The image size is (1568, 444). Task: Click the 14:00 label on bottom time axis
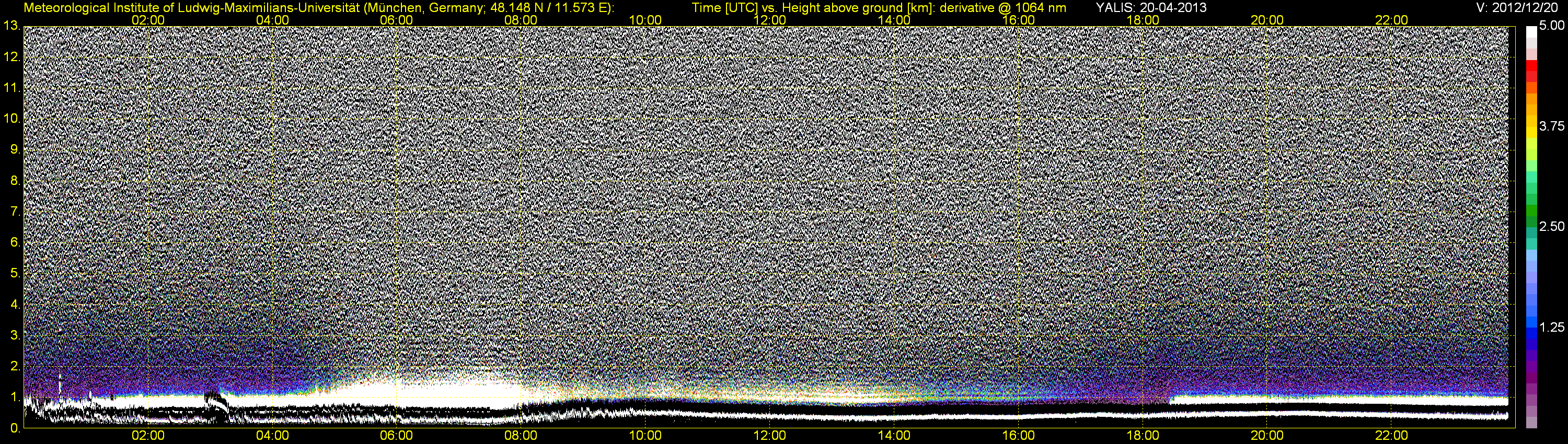[894, 436]
